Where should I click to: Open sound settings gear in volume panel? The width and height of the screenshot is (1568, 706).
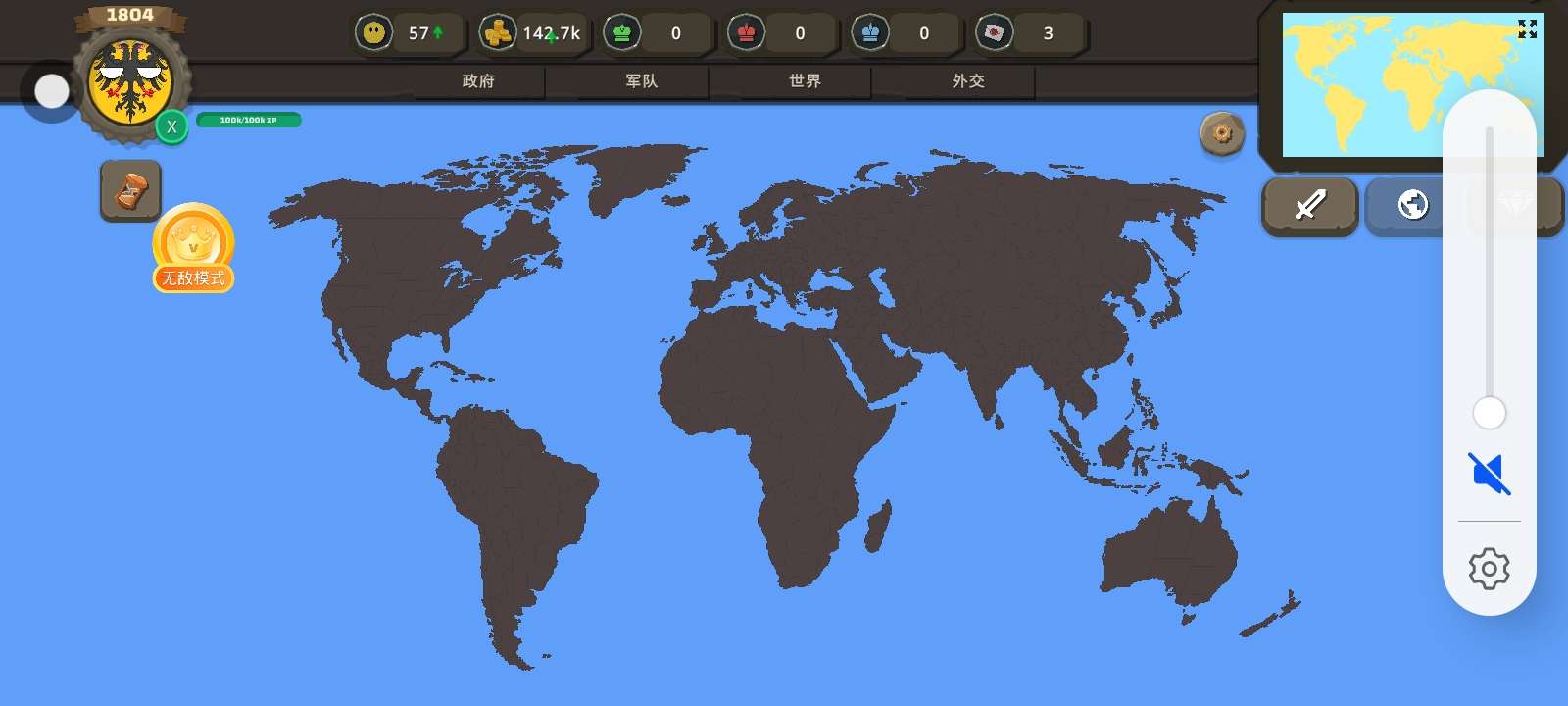pos(1489,569)
